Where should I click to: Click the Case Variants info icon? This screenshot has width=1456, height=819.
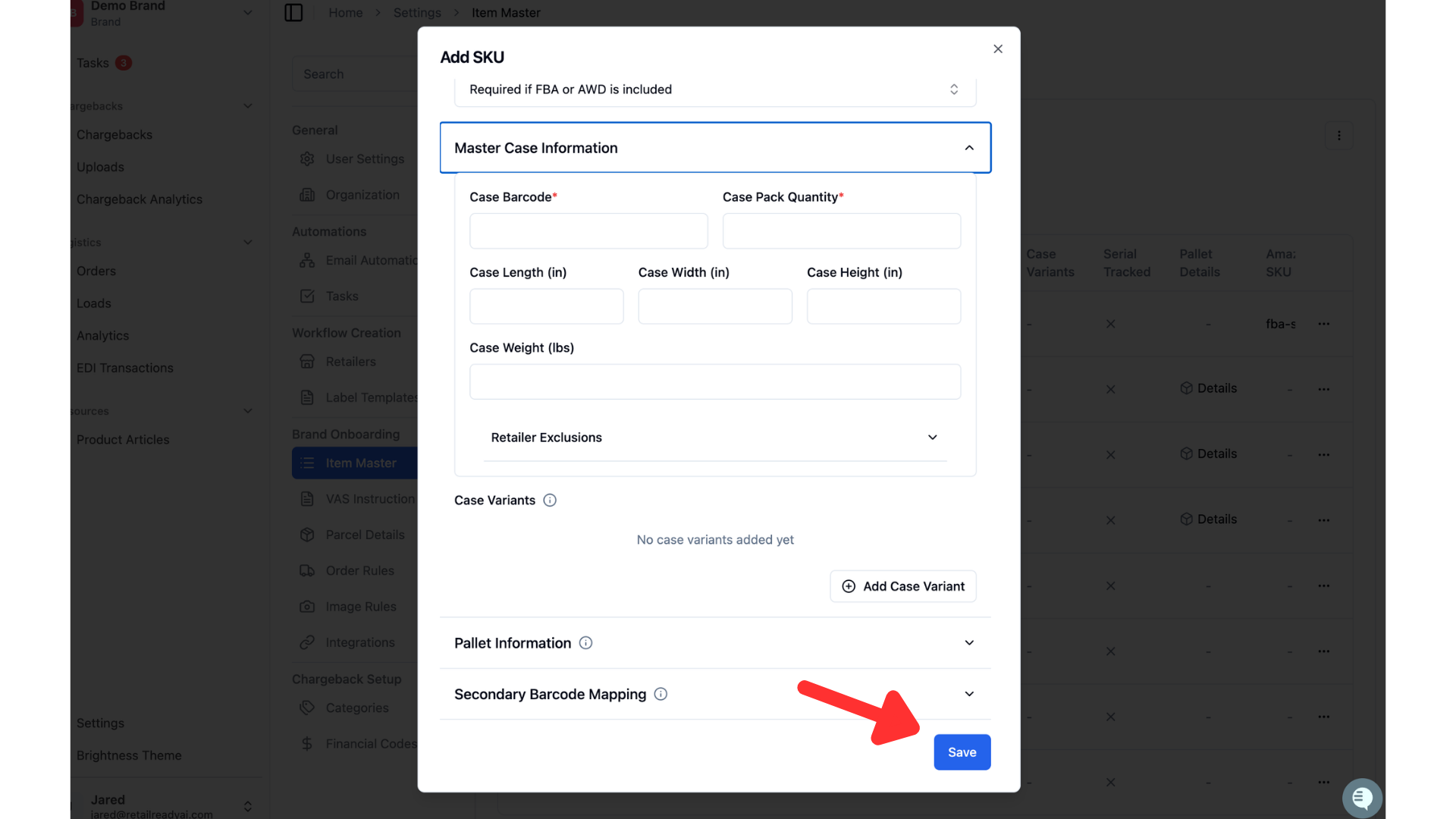[550, 500]
